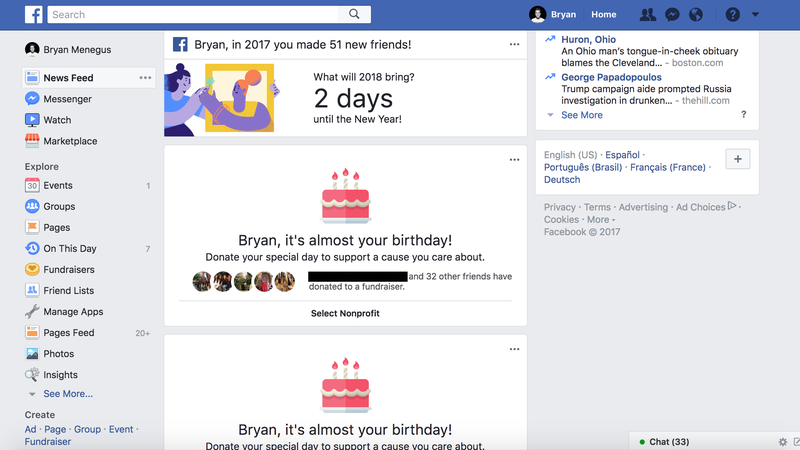Open options menu on 2017 friends post
Viewport: 800px width, 450px height.
(514, 44)
